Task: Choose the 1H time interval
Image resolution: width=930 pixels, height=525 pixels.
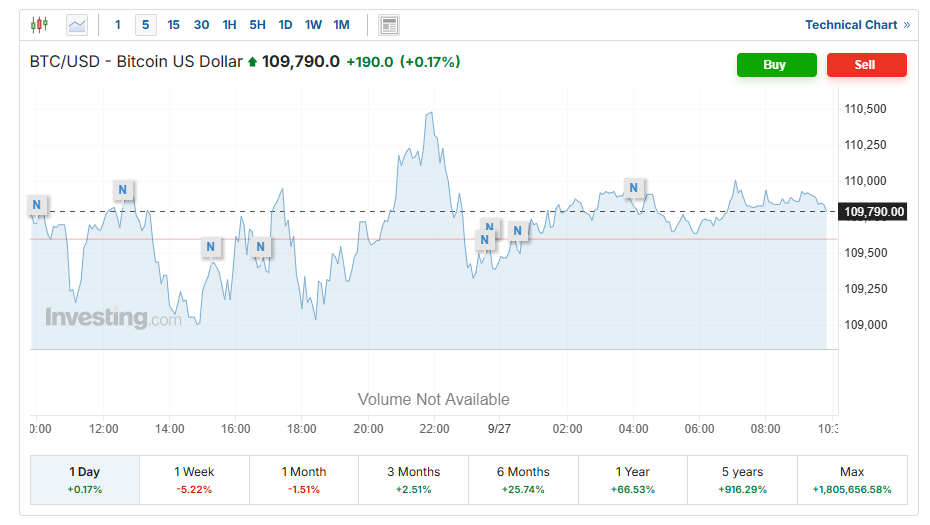Action: click(230, 25)
